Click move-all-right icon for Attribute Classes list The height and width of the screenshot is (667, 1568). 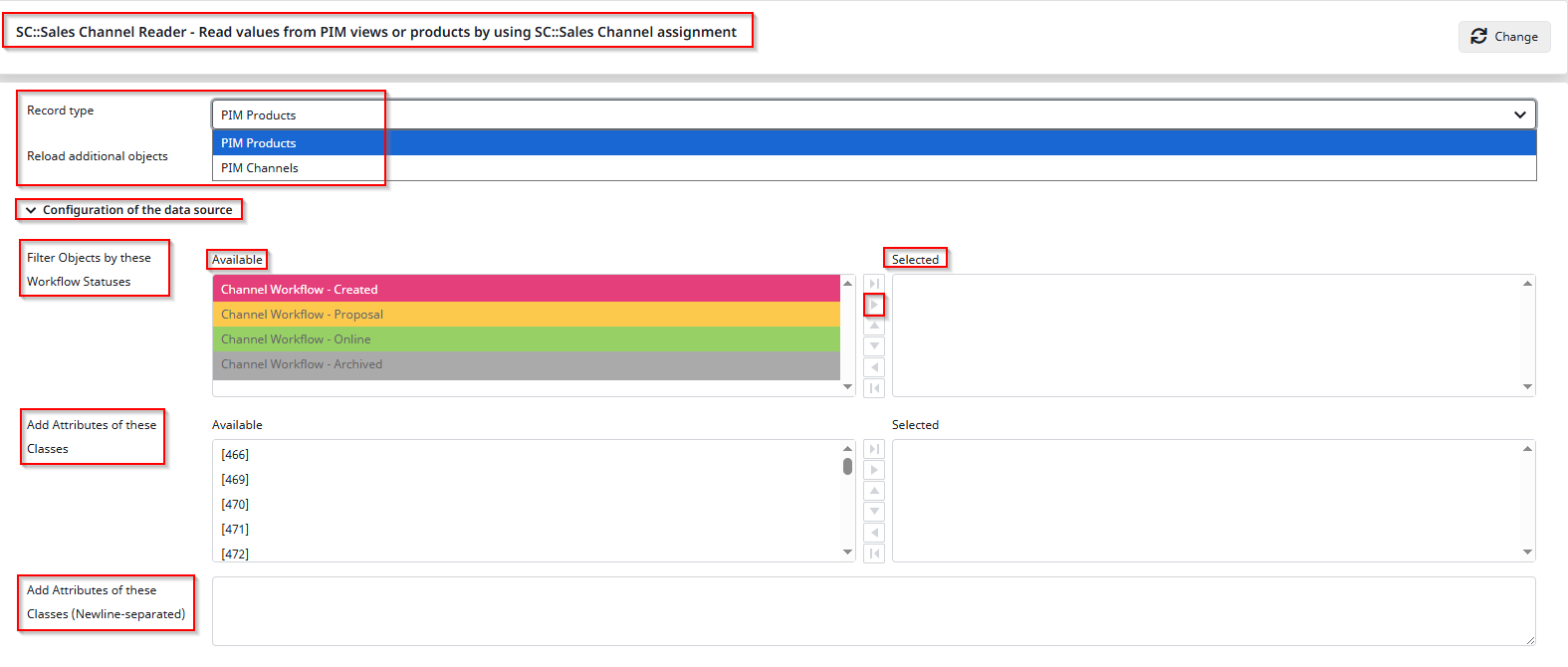(x=874, y=449)
